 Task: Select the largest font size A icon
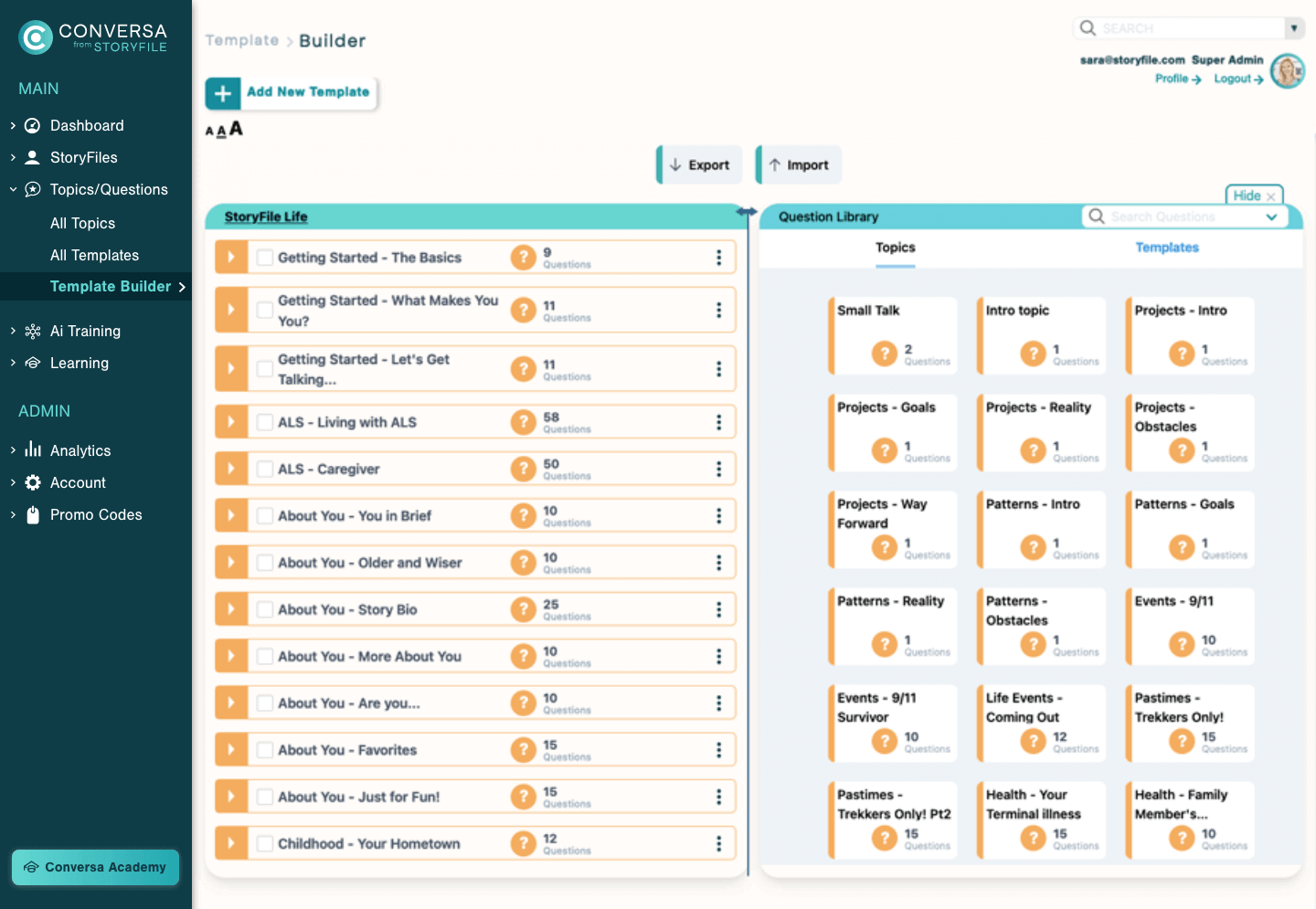tap(236, 129)
